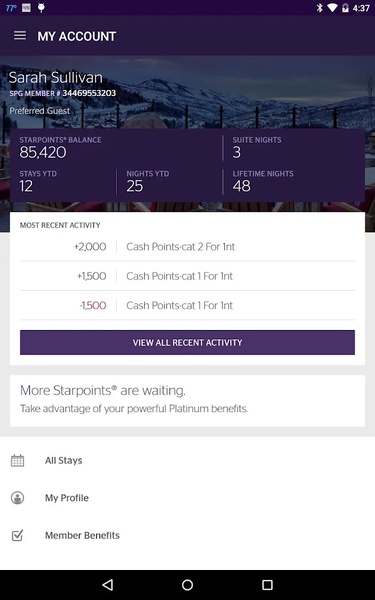375x600 pixels.
Task: Select the -1,500 Cash Points-cat 1 activity row
Action: (188, 305)
